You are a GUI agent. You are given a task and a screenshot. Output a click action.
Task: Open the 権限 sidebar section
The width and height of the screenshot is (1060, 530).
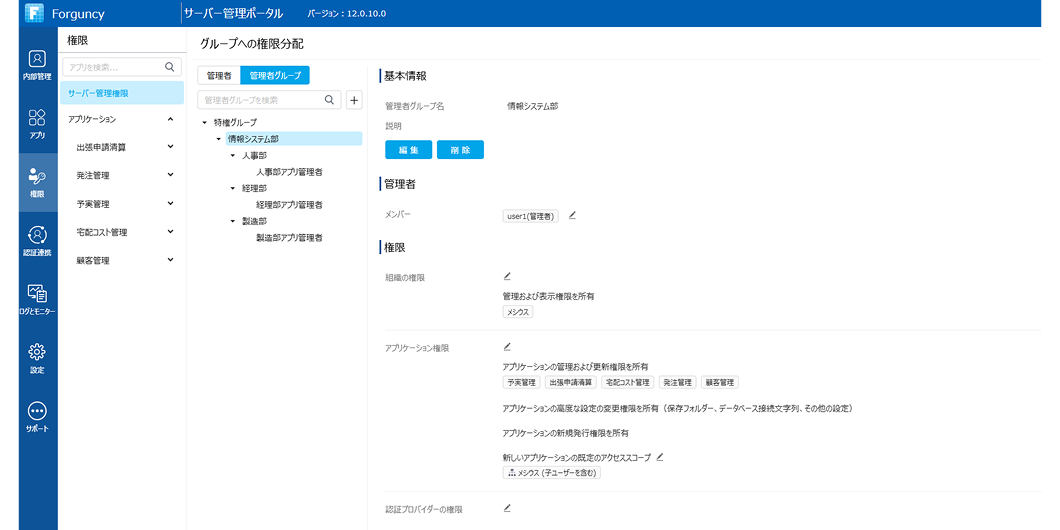pos(38,183)
